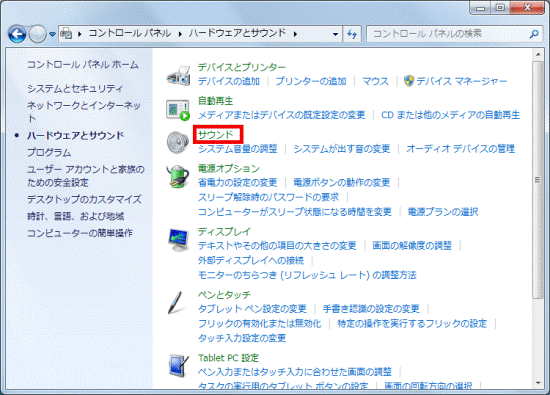This screenshot has width=550, height=395.
Task: Click フリックの有効化または無効化 link
Action: pyautogui.click(x=260, y=323)
